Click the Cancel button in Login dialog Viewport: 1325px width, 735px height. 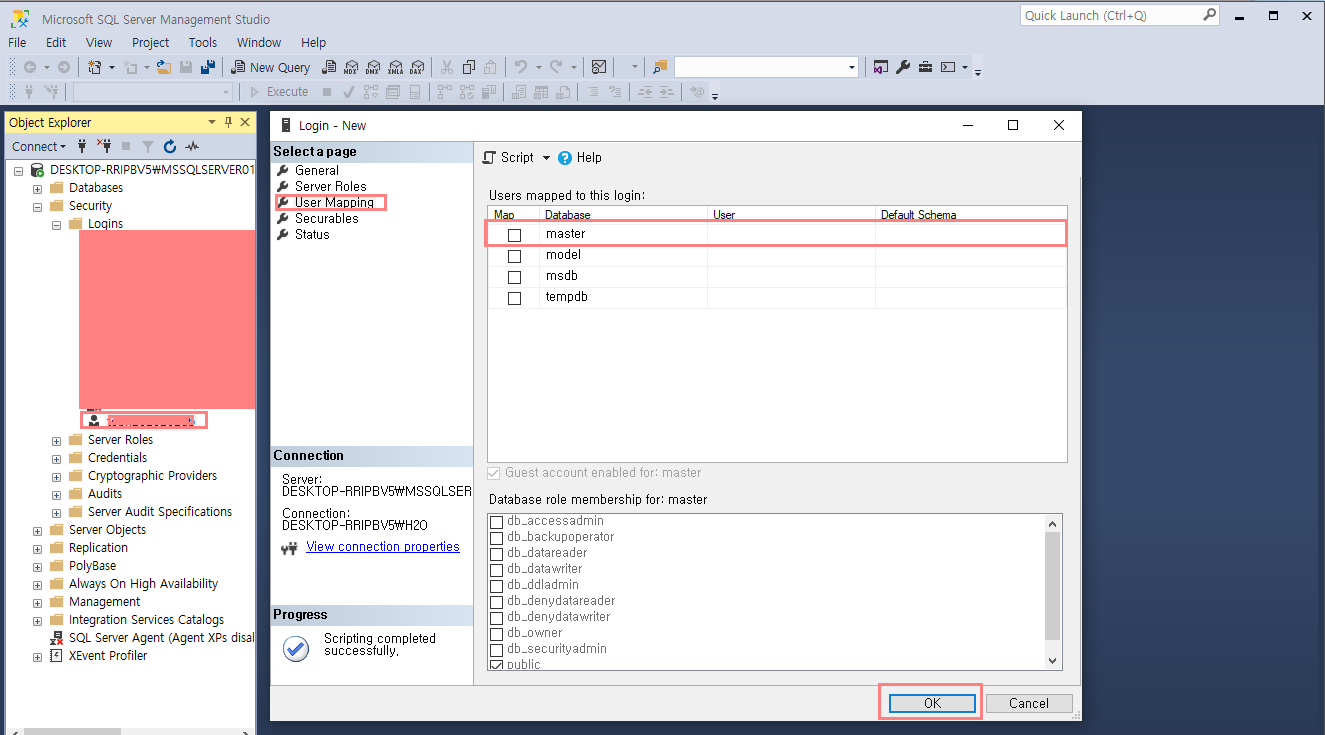point(1029,703)
